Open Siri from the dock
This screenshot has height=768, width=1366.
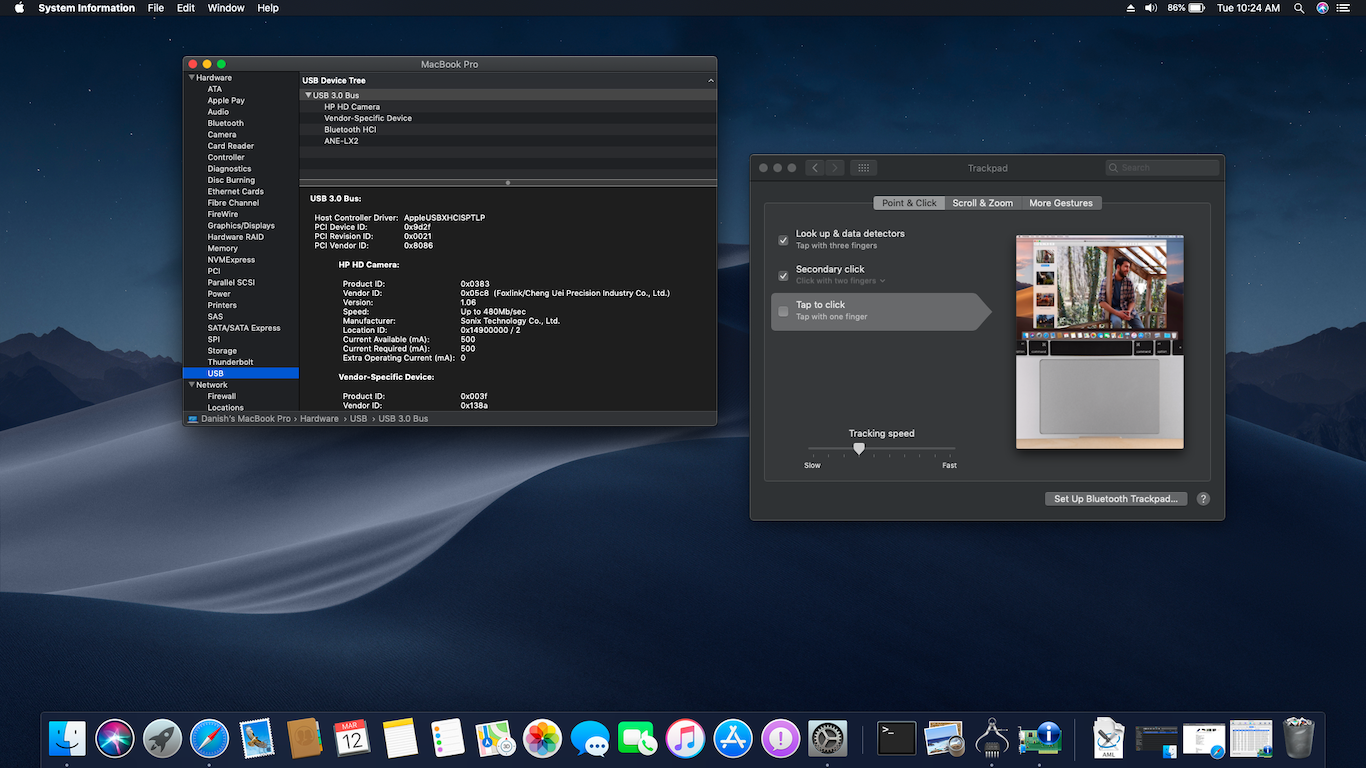tap(115, 739)
